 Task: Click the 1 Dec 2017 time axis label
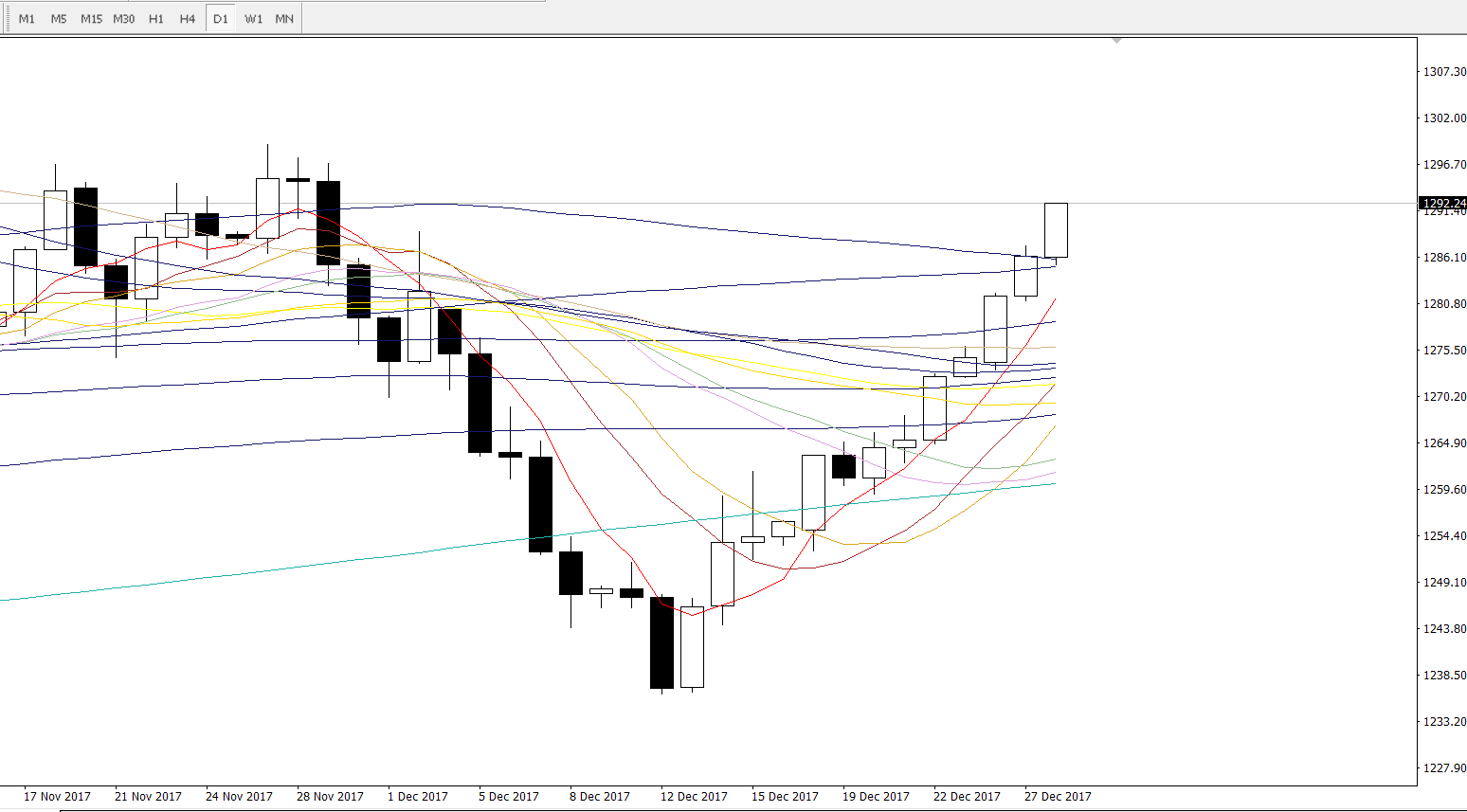click(417, 796)
